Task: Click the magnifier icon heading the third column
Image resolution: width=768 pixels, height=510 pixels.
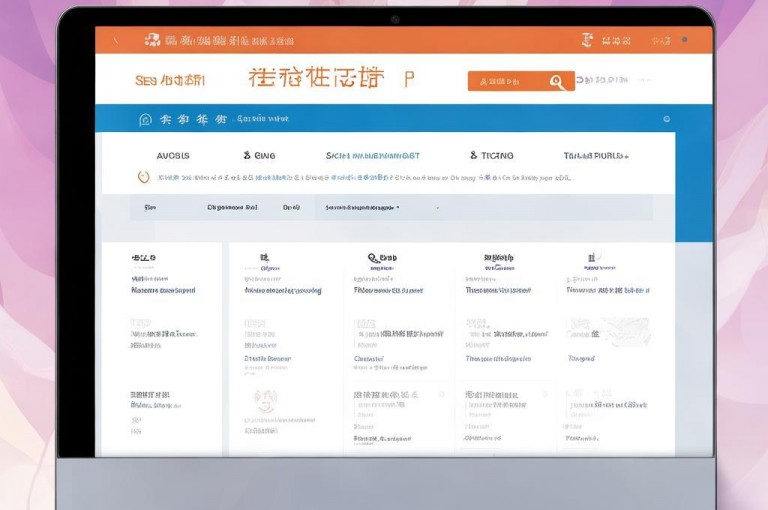Action: (x=373, y=258)
